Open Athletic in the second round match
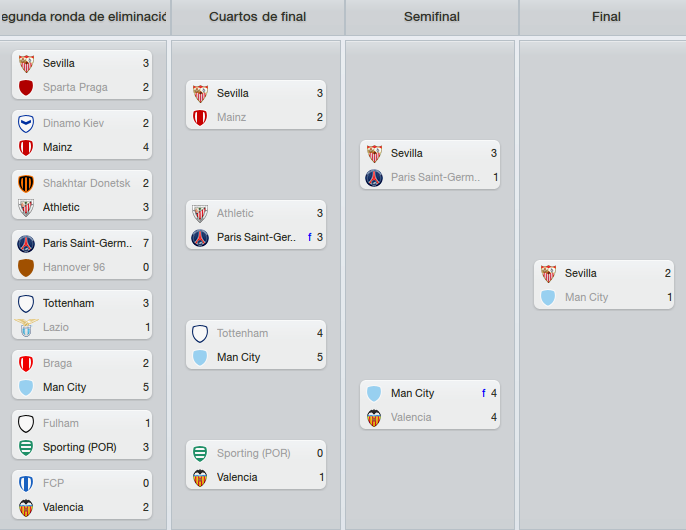 tap(61, 207)
